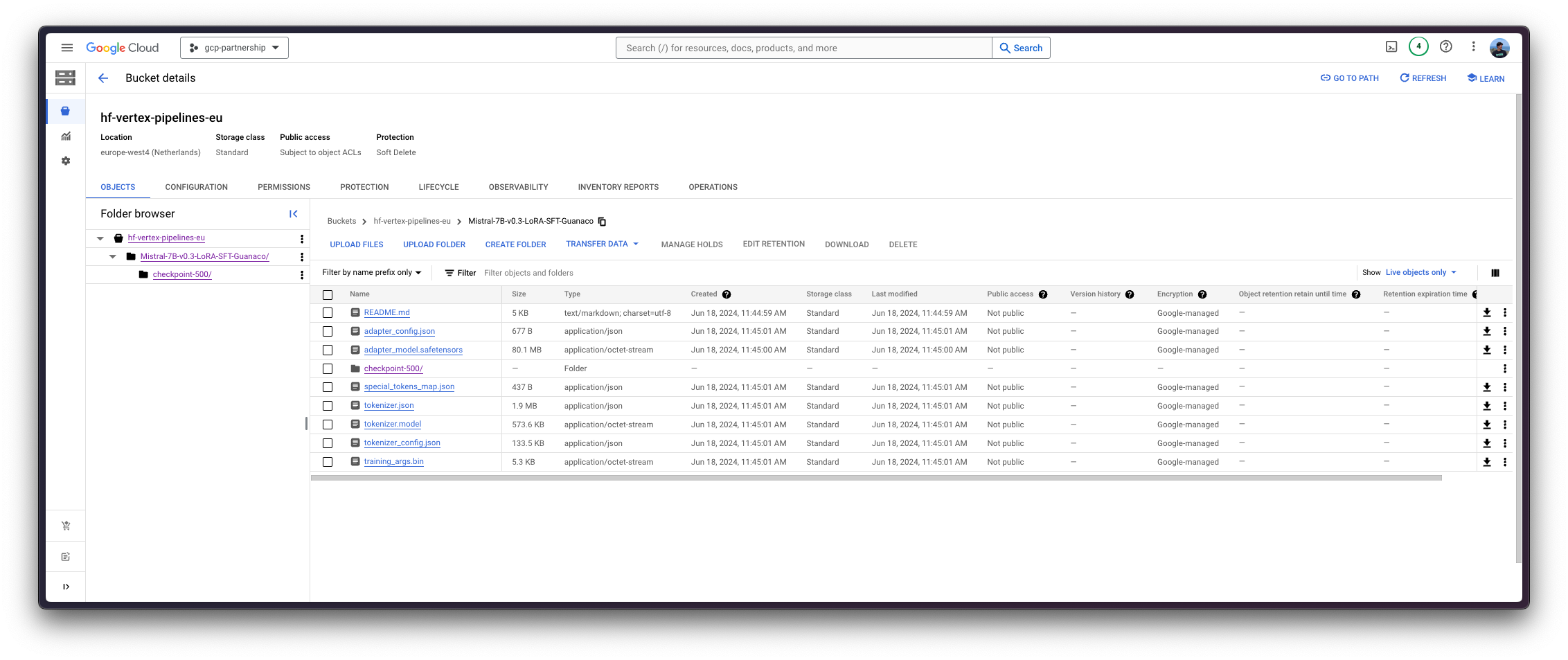Open release notes icon in sidebar

click(x=66, y=557)
